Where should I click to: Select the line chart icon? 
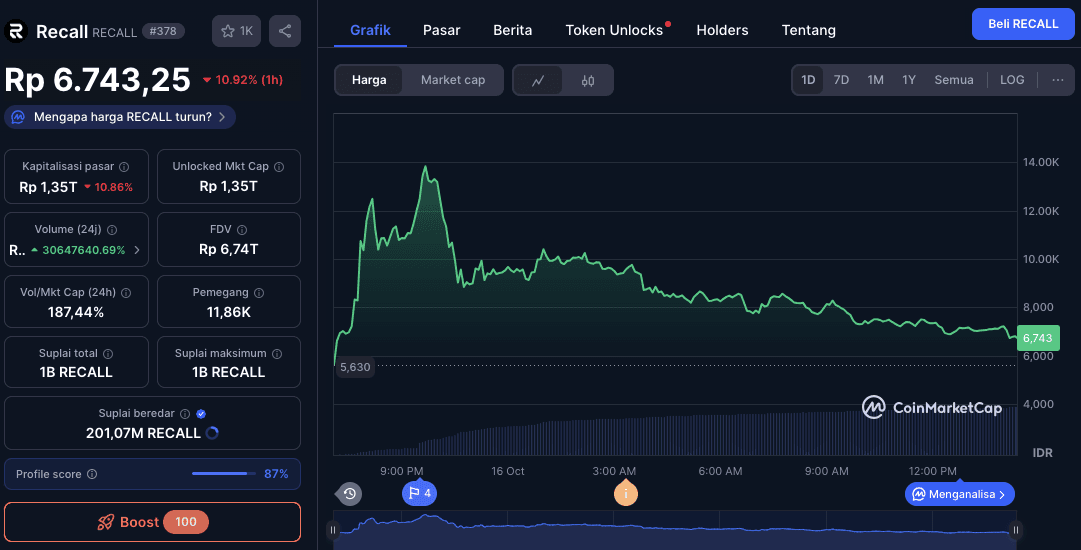538,80
